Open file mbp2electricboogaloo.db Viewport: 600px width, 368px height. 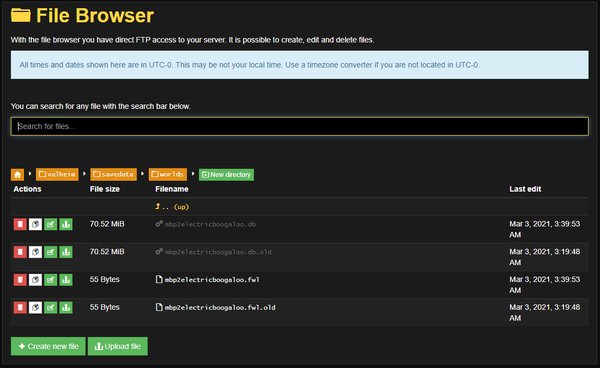210,224
